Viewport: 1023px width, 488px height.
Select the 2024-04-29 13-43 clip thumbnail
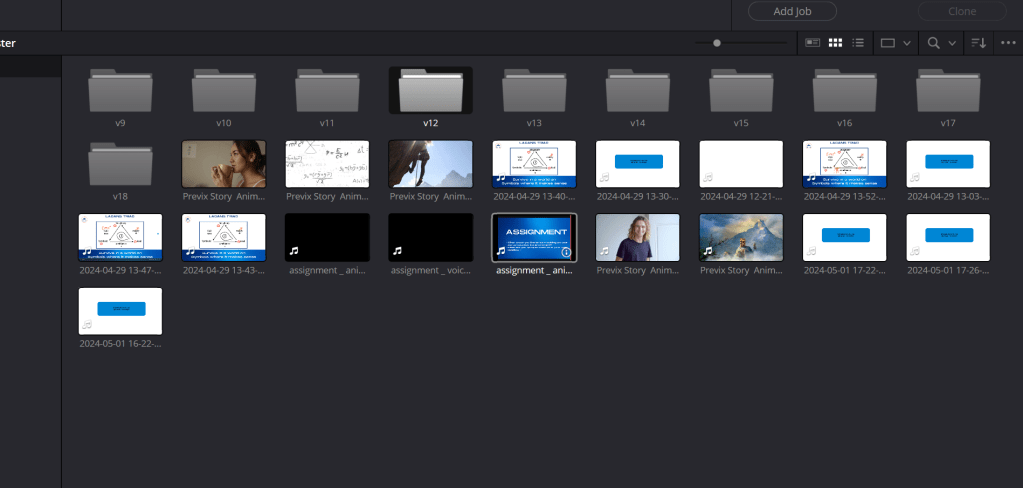(x=224, y=237)
